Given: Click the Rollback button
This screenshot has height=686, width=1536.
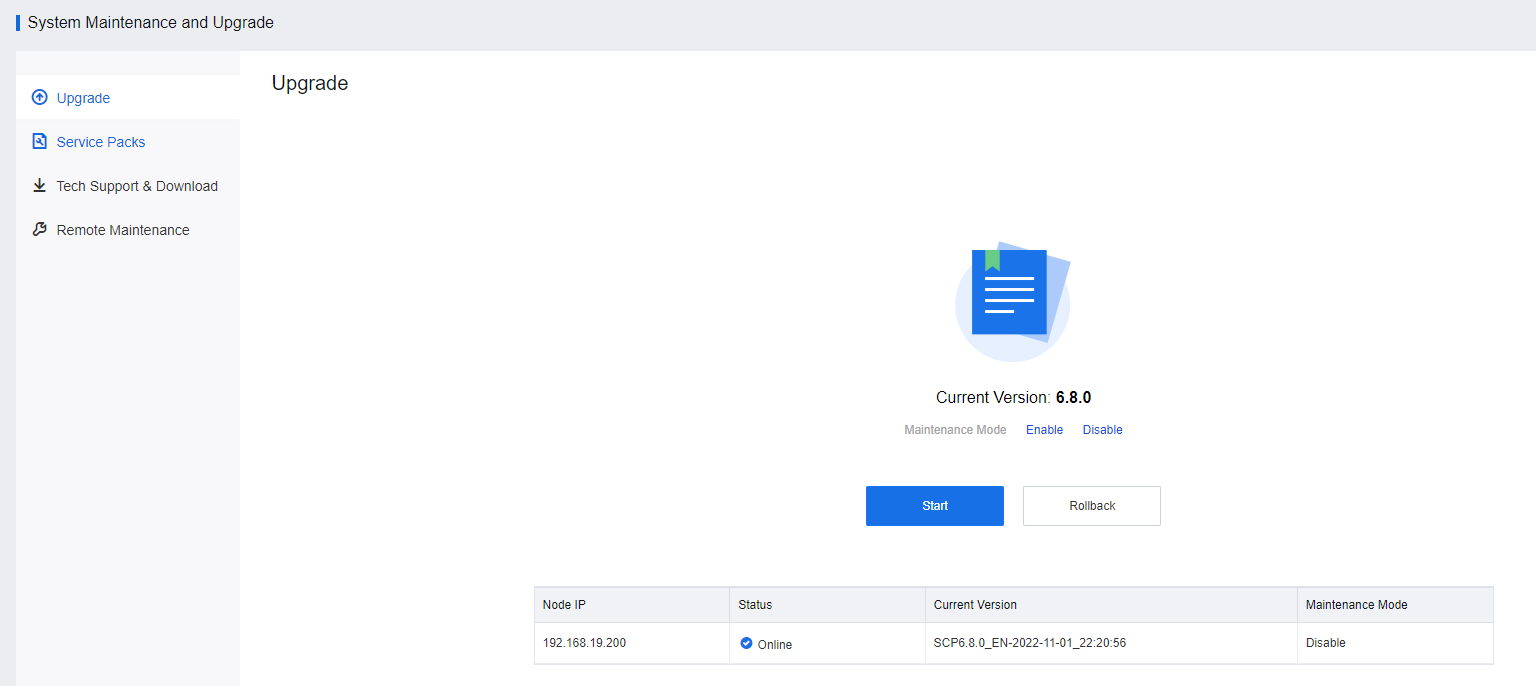Looking at the screenshot, I should pyautogui.click(x=1091, y=506).
